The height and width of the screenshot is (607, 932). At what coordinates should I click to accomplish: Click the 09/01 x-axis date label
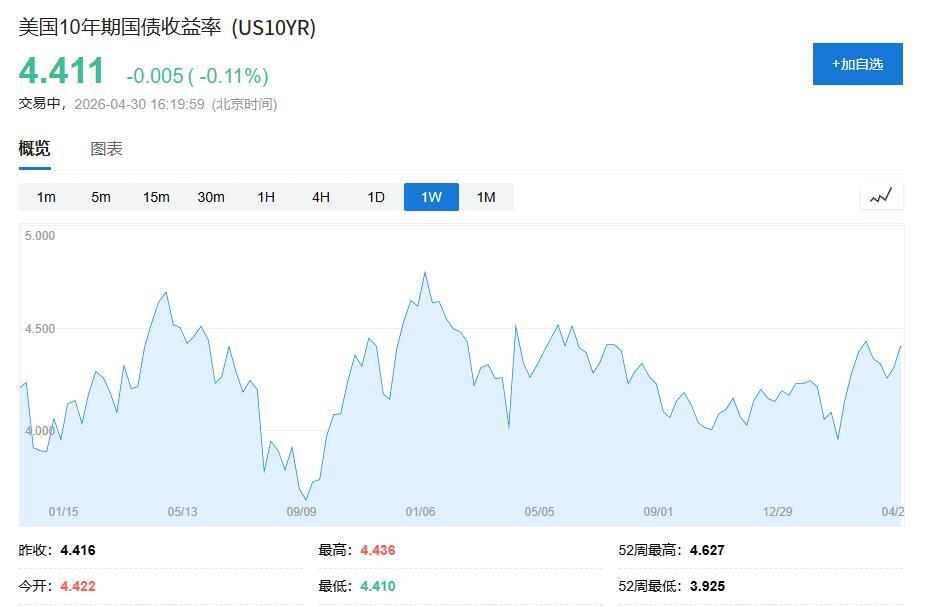[658, 511]
